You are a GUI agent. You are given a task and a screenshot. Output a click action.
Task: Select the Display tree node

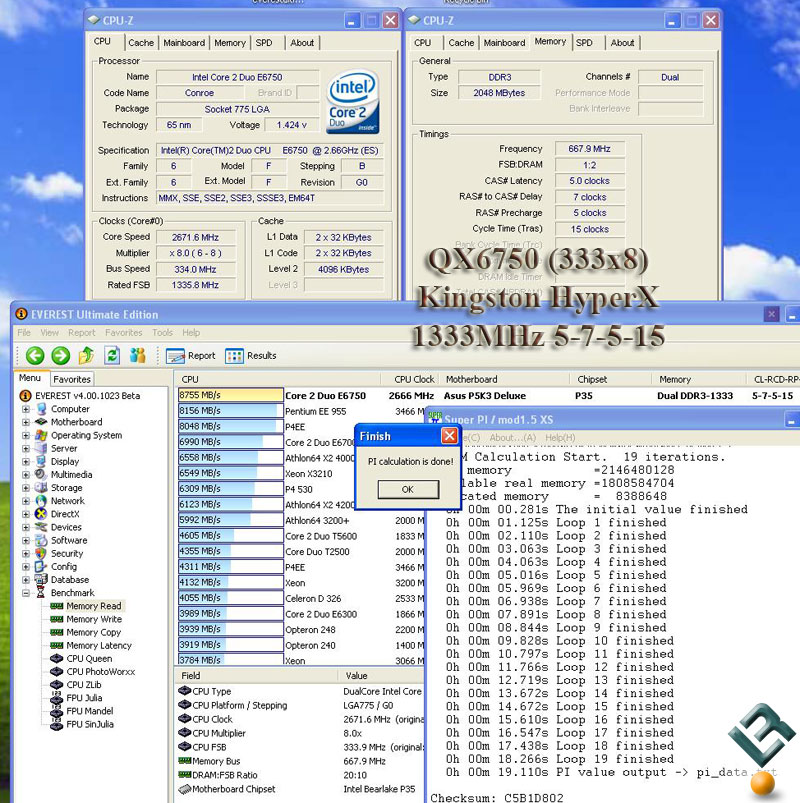(x=65, y=461)
